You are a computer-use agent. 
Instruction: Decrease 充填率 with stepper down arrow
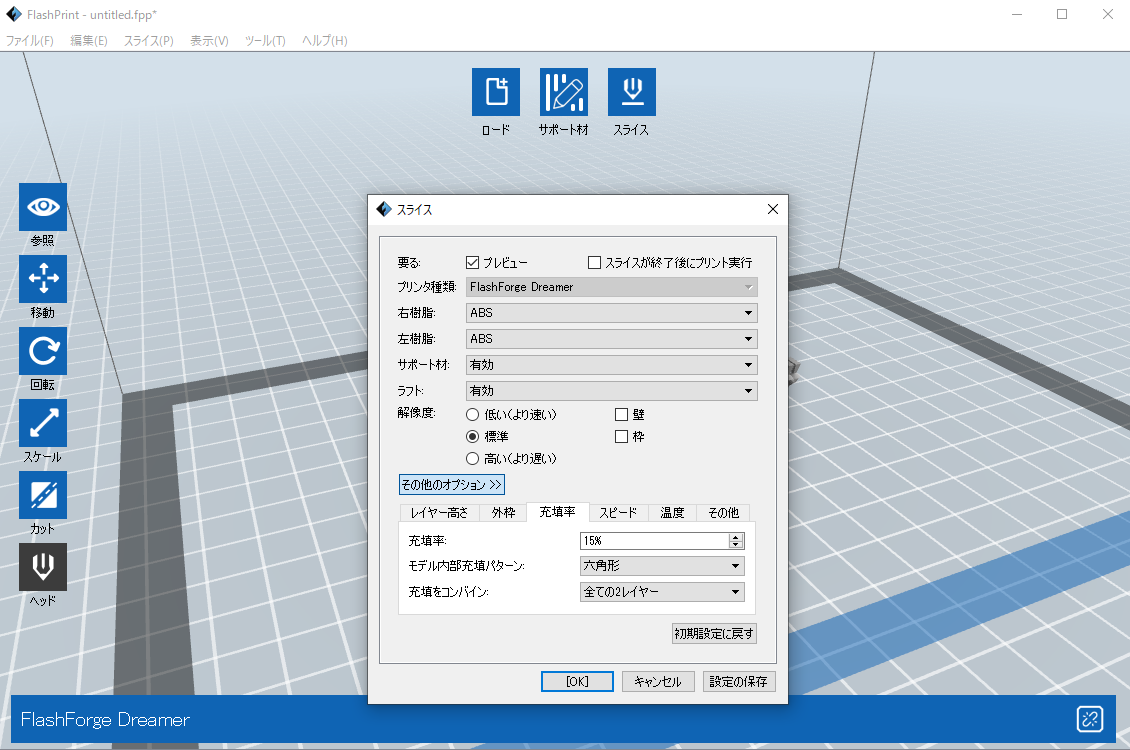[736, 545]
